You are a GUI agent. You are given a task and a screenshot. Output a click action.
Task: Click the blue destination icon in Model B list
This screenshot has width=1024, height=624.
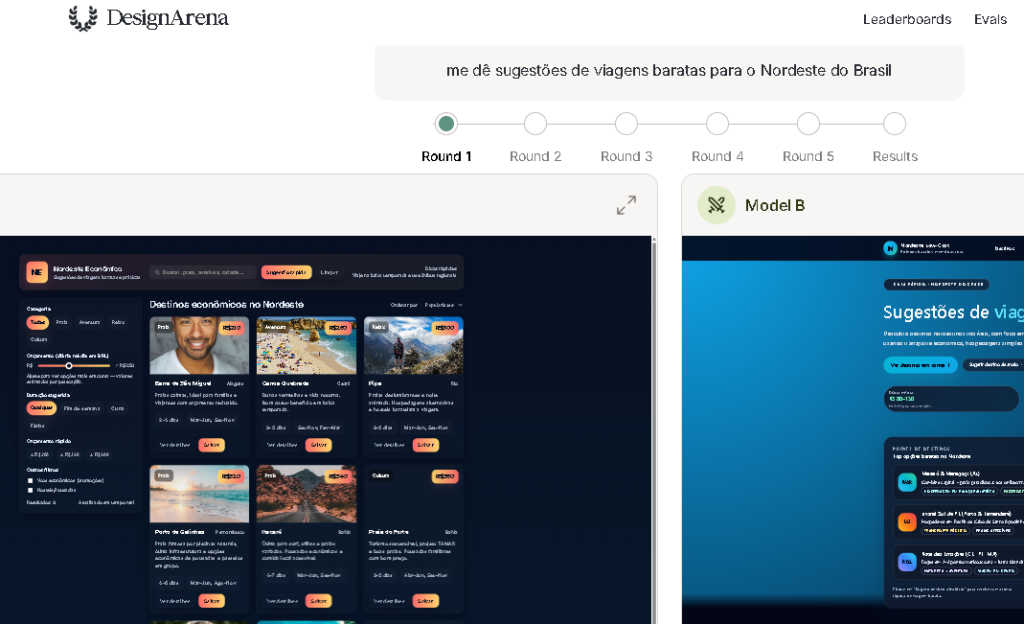907,562
